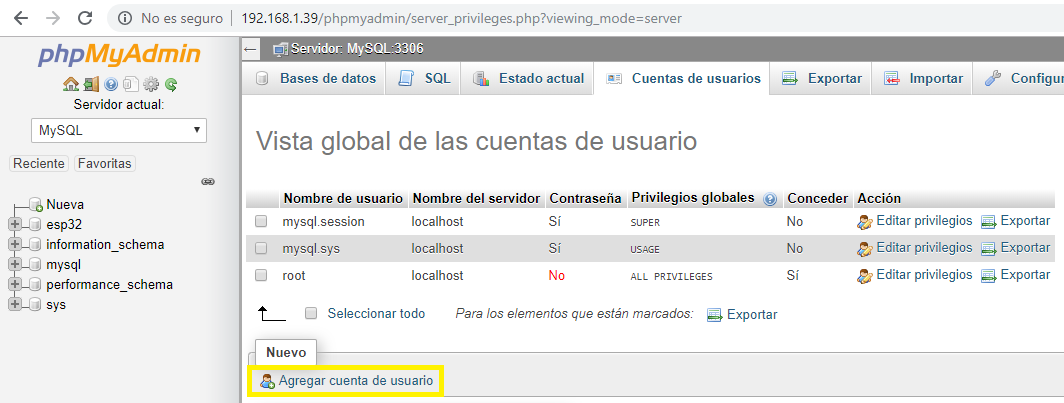
Task: Click the add user account icon
Action: (267, 381)
